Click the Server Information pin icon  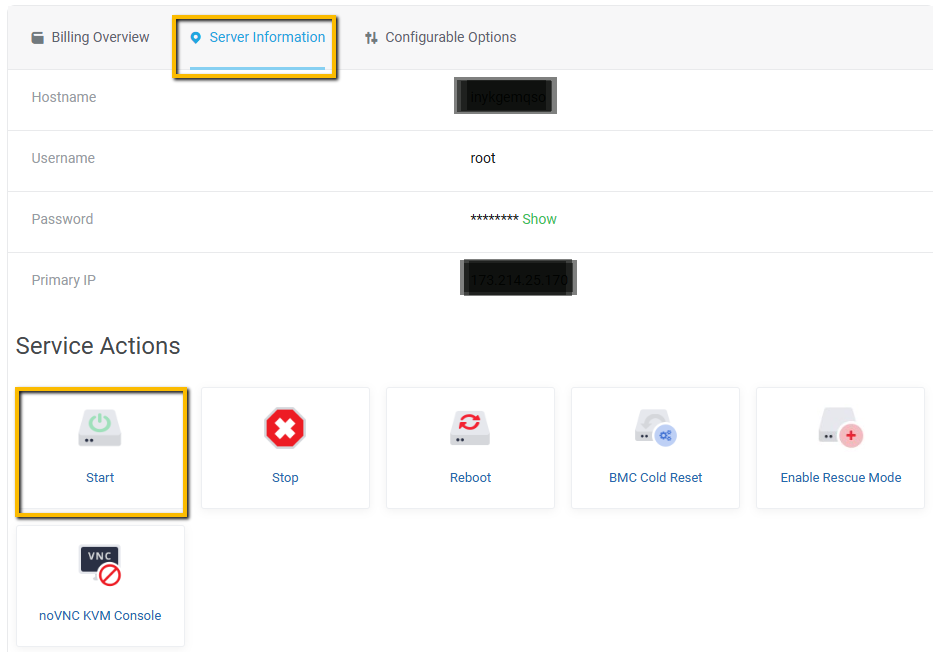pos(196,38)
